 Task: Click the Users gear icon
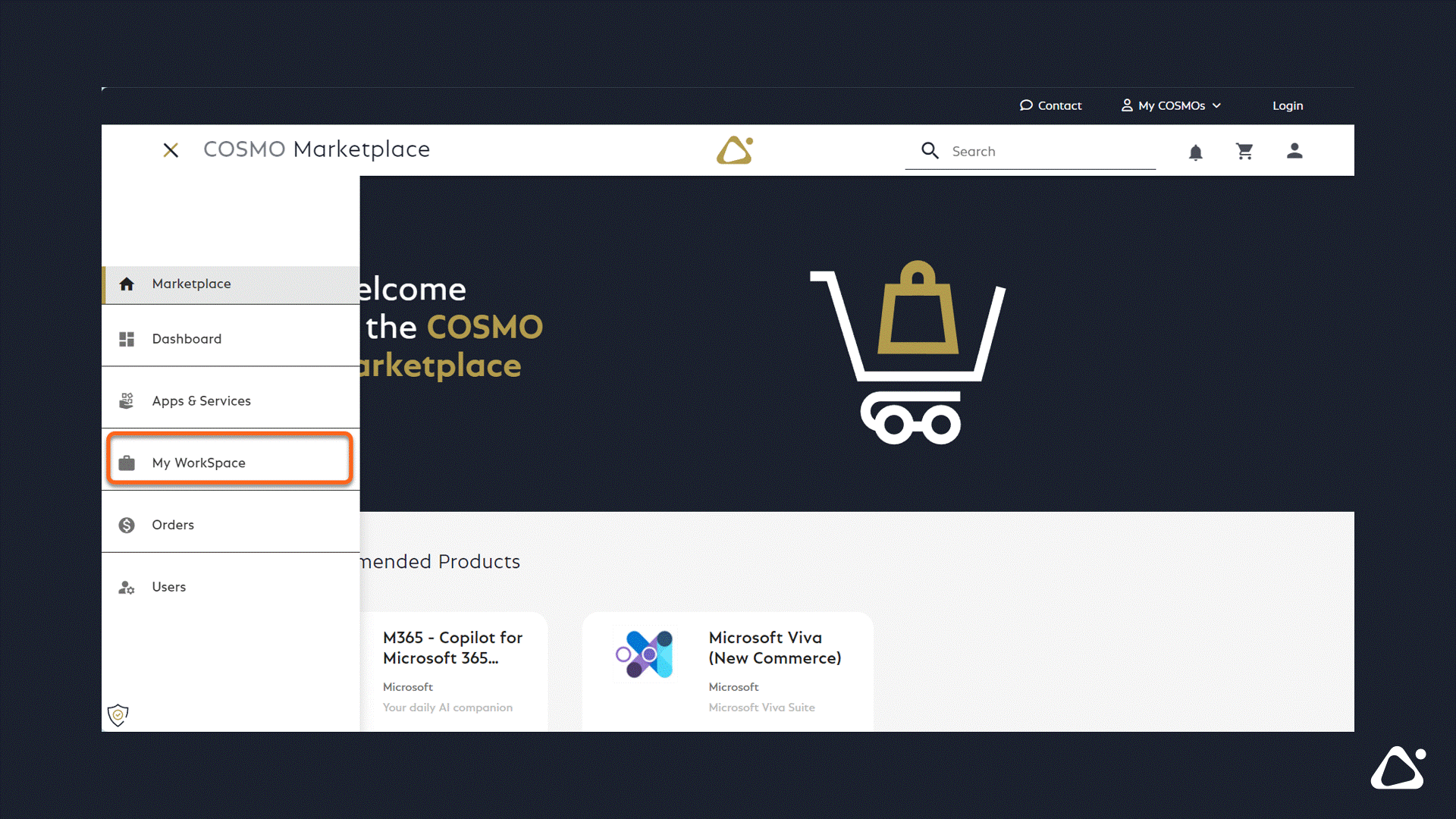pyautogui.click(x=127, y=588)
